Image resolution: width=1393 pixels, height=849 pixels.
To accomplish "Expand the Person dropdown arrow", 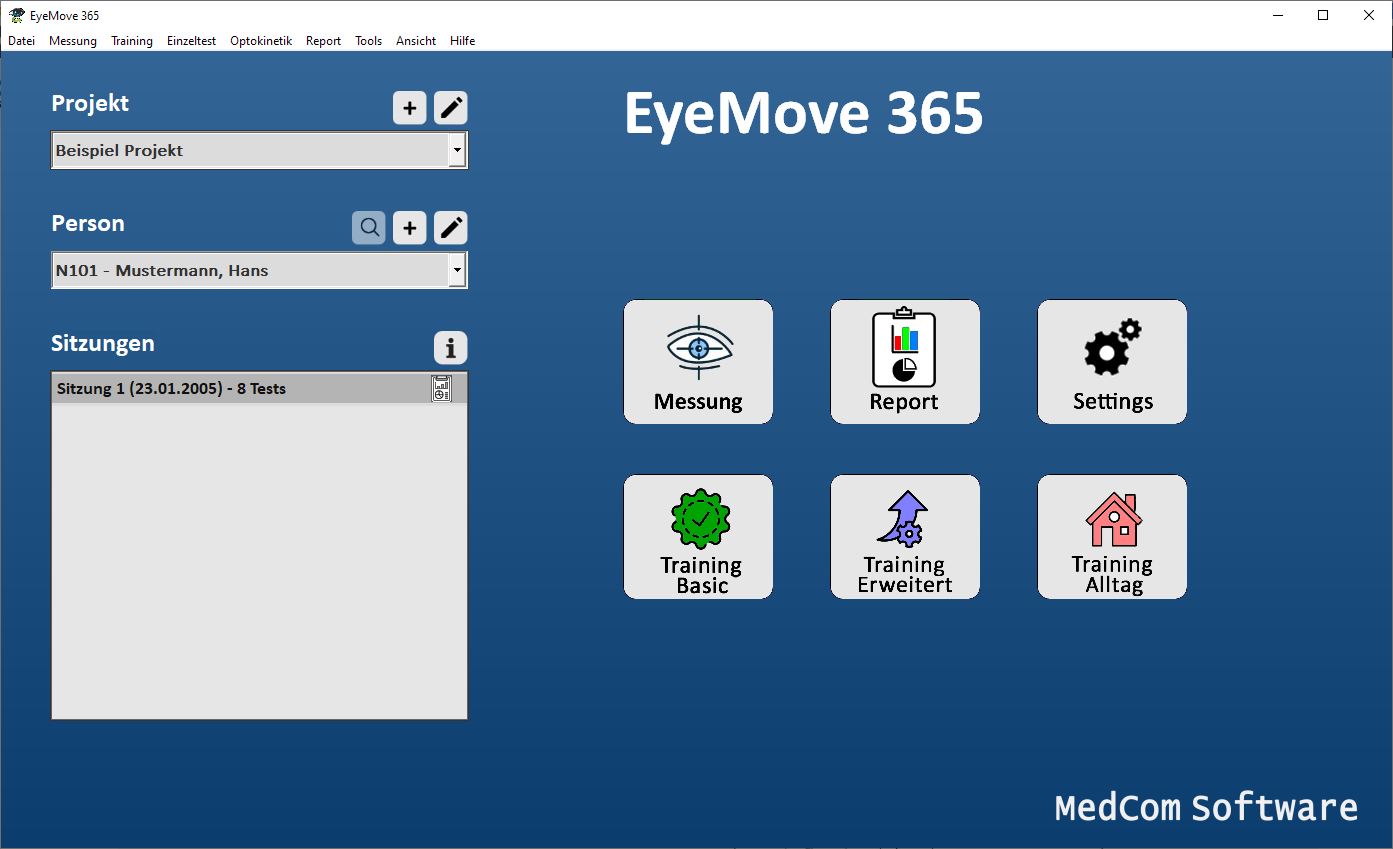I will [x=457, y=271].
